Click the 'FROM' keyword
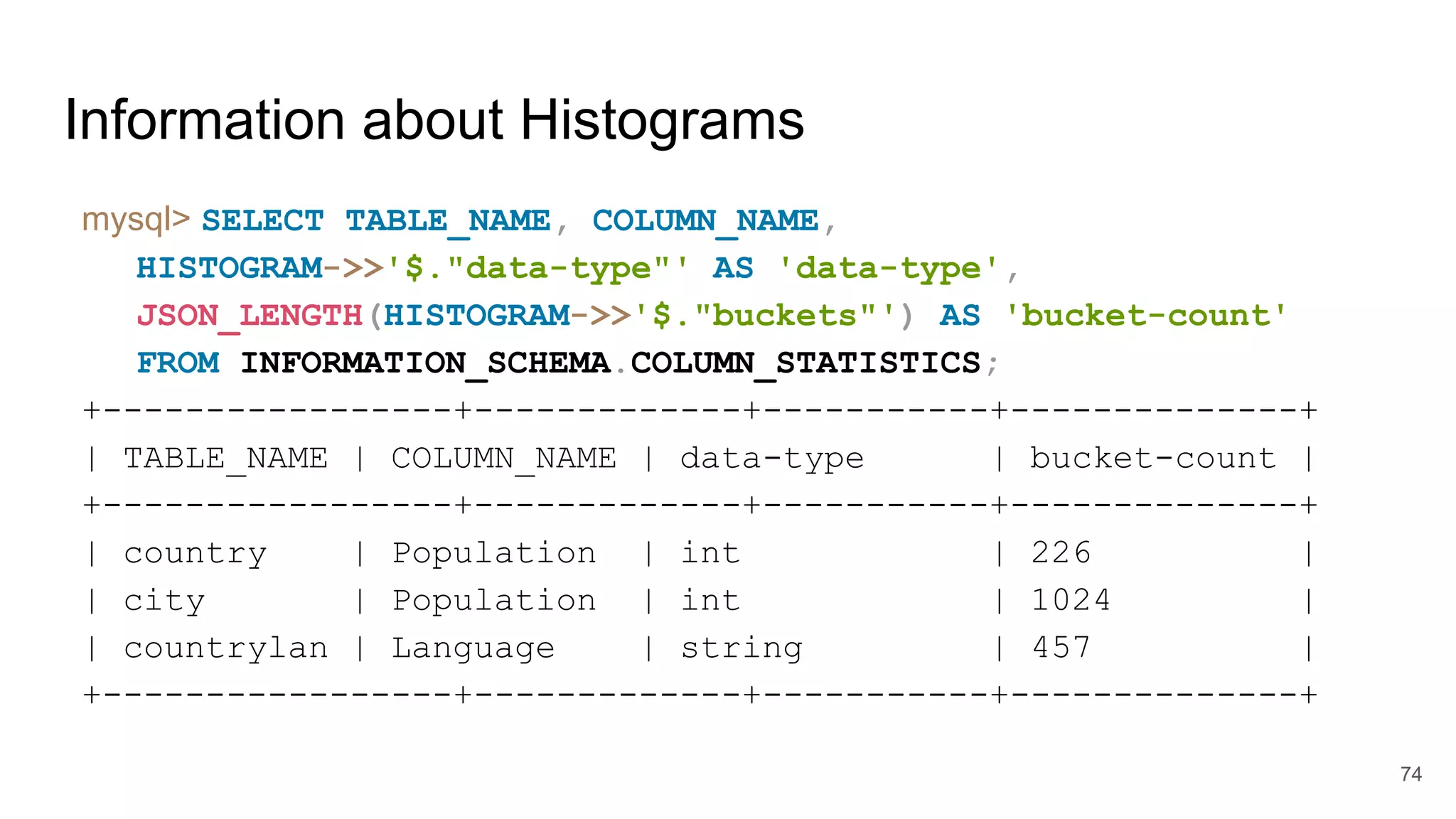The width and height of the screenshot is (1456, 819). click(178, 363)
